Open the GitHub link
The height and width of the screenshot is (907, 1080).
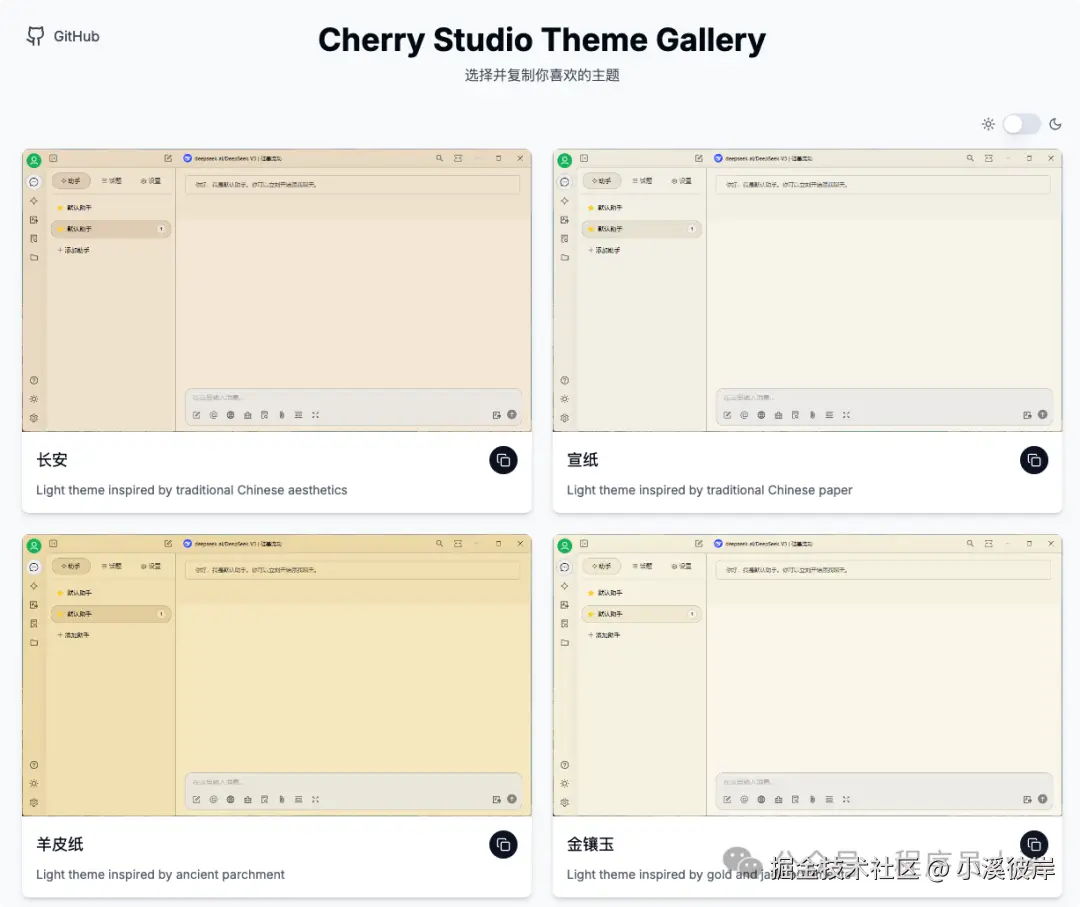(63, 37)
